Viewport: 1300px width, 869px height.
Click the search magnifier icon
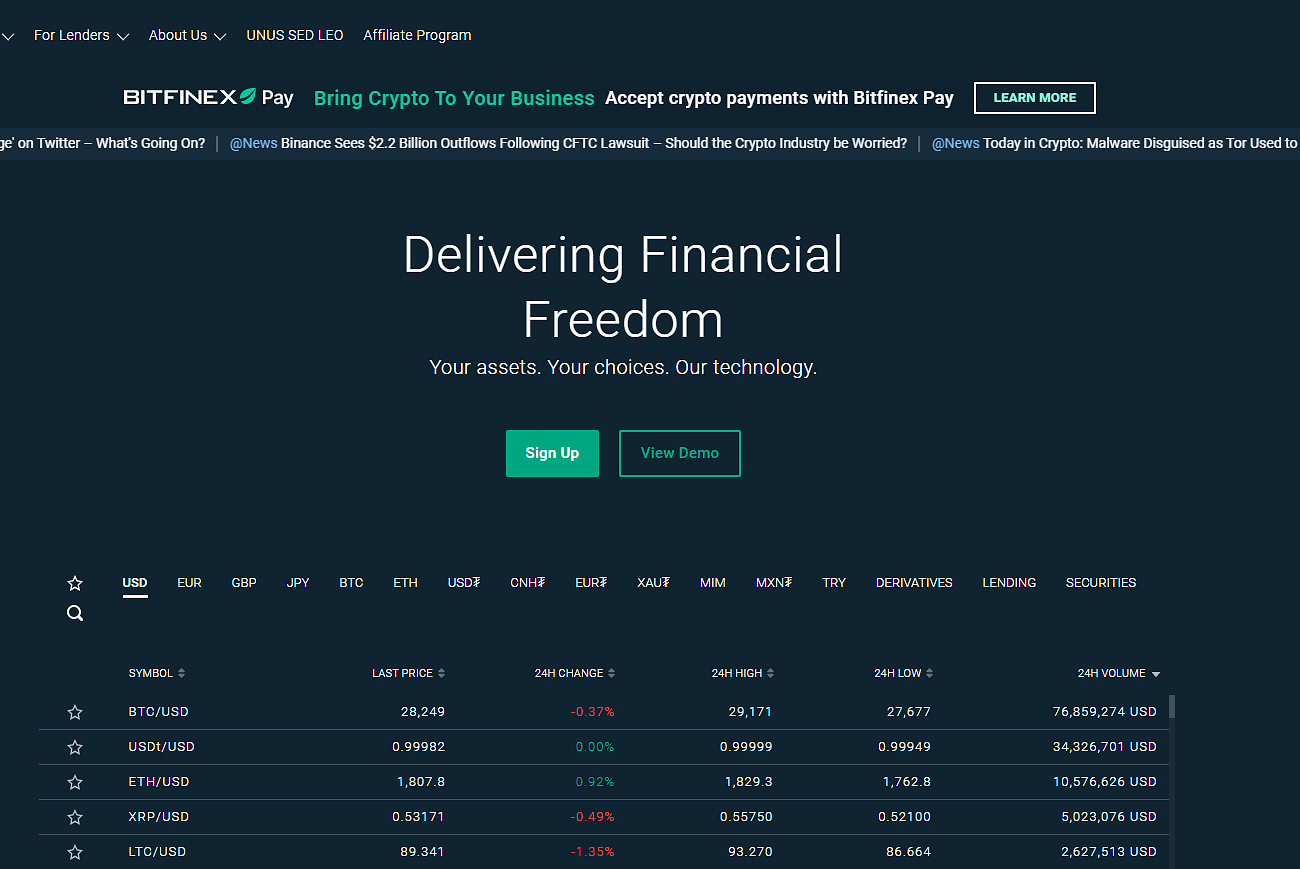pyautogui.click(x=75, y=613)
